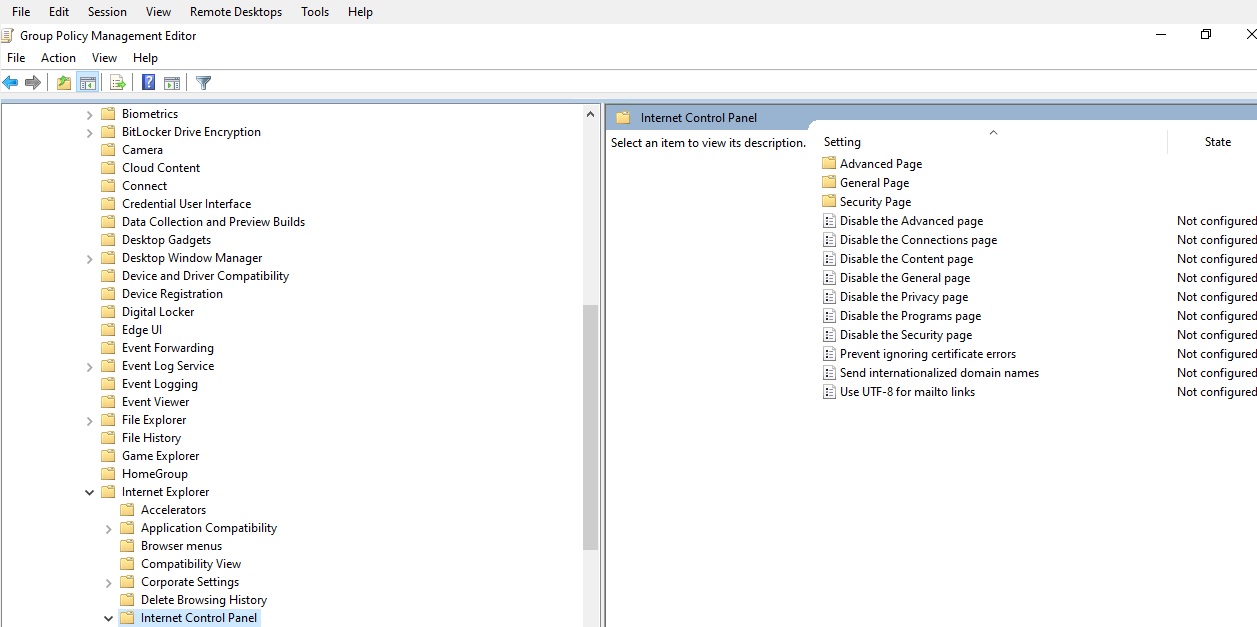Collapse the Internet Explorer node
Image resolution: width=1257 pixels, height=627 pixels.
[89, 492]
